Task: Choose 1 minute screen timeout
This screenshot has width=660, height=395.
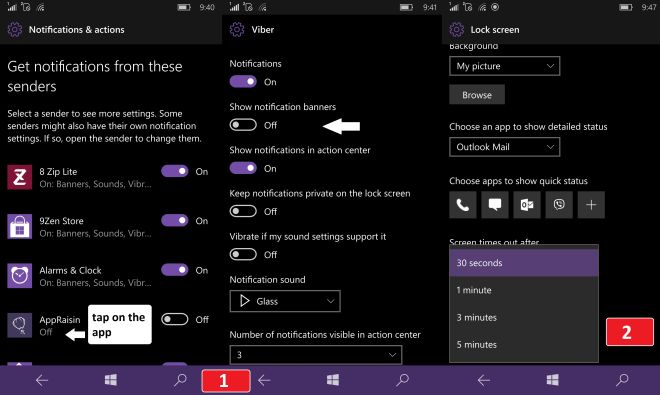Action: click(524, 290)
